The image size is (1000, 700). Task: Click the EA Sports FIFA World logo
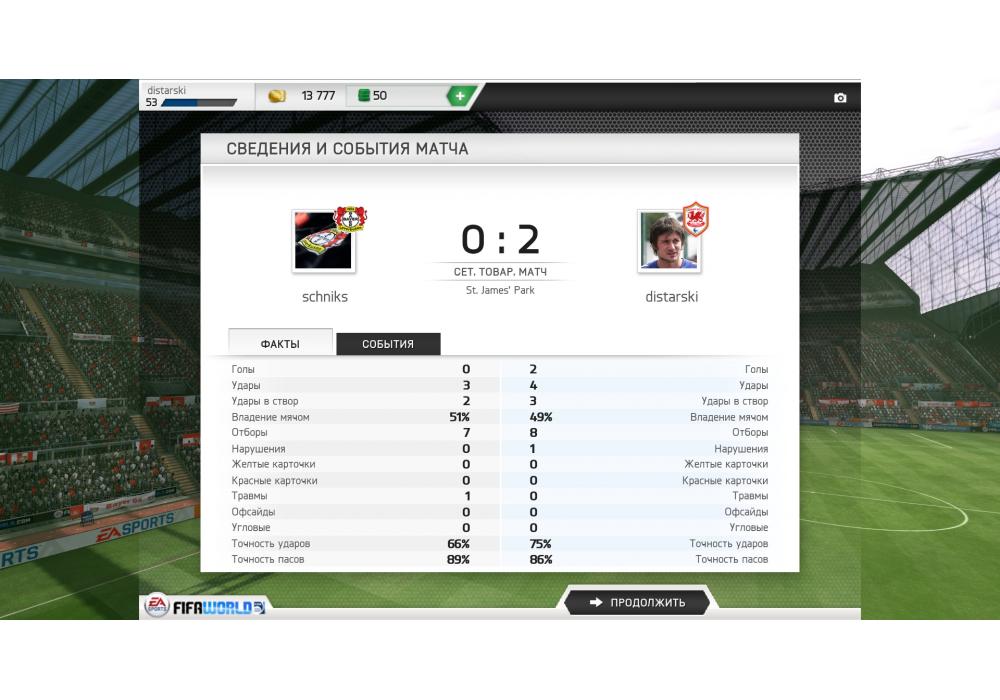click(205, 606)
